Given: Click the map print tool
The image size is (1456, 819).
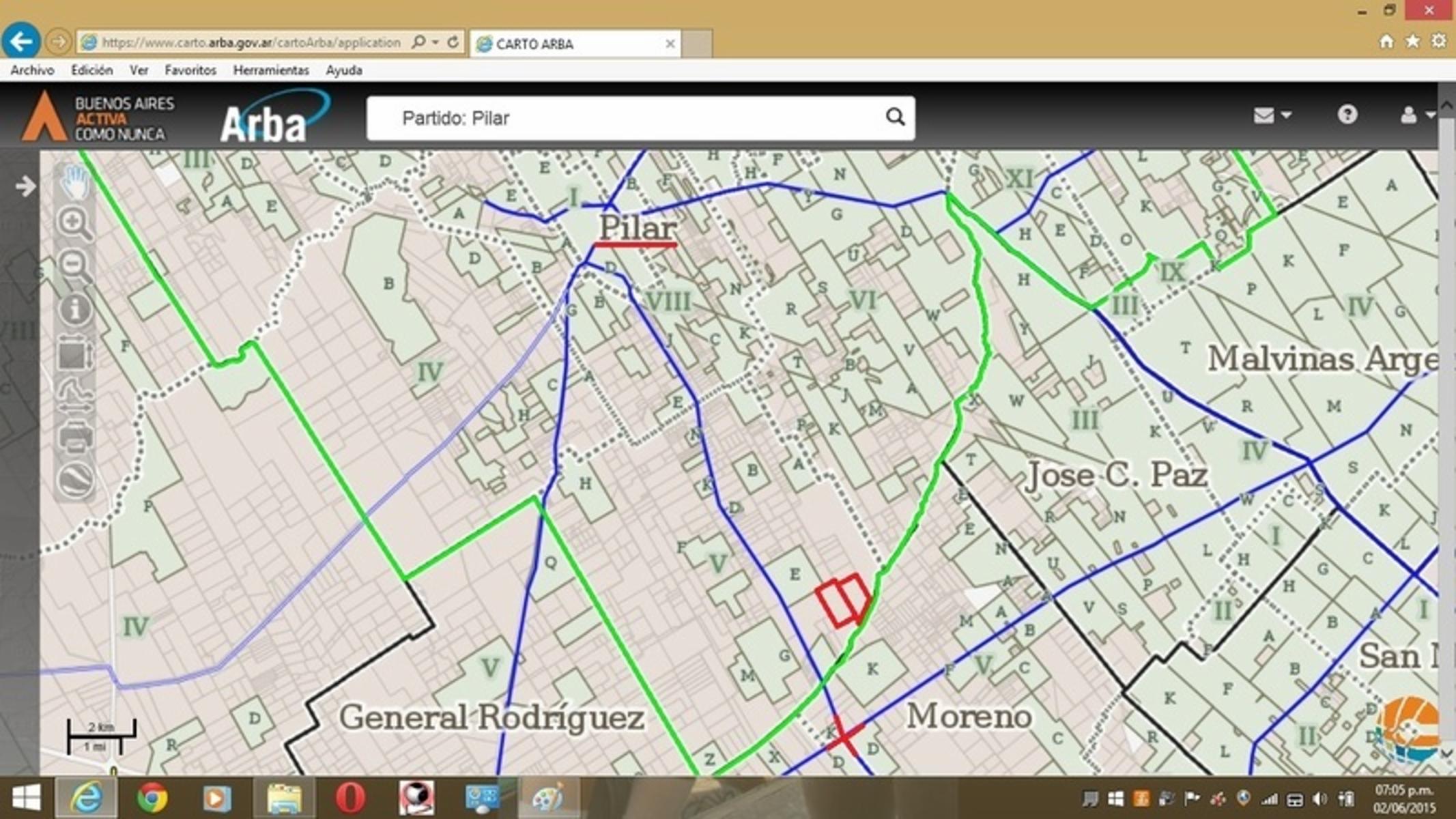Looking at the screenshot, I should pyautogui.click(x=75, y=436).
